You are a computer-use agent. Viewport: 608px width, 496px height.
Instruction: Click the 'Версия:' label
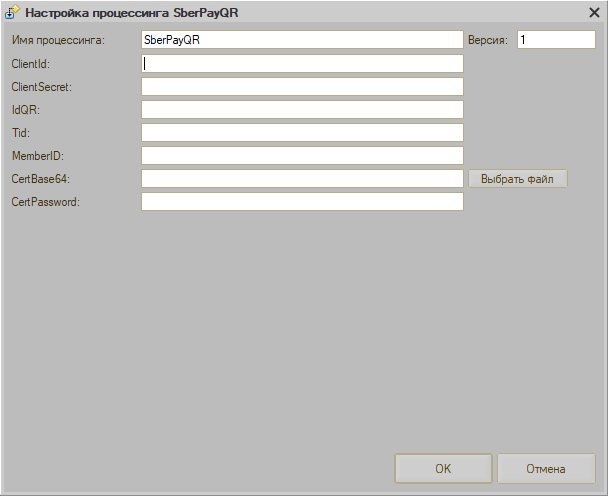point(488,41)
